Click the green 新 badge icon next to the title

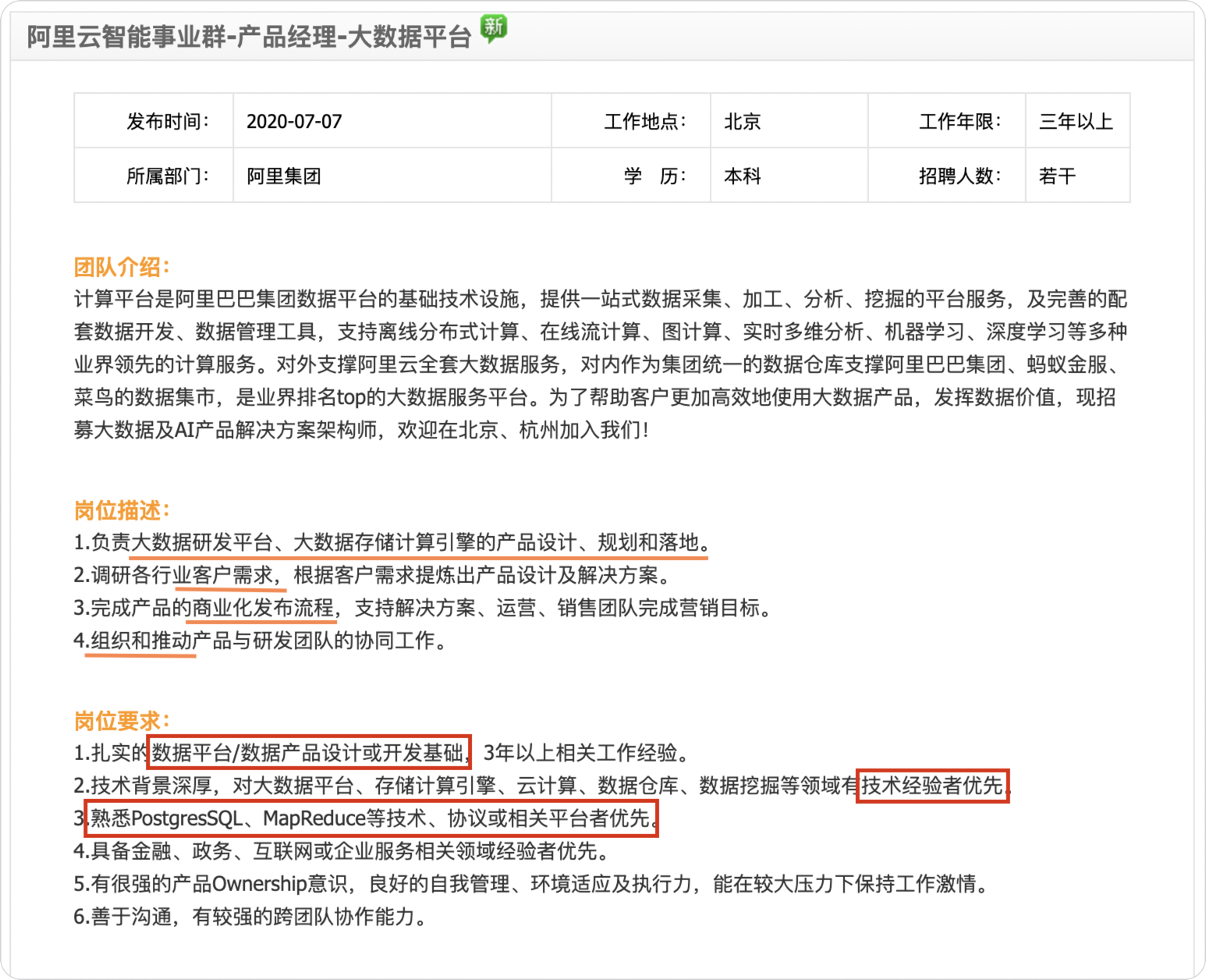(493, 28)
